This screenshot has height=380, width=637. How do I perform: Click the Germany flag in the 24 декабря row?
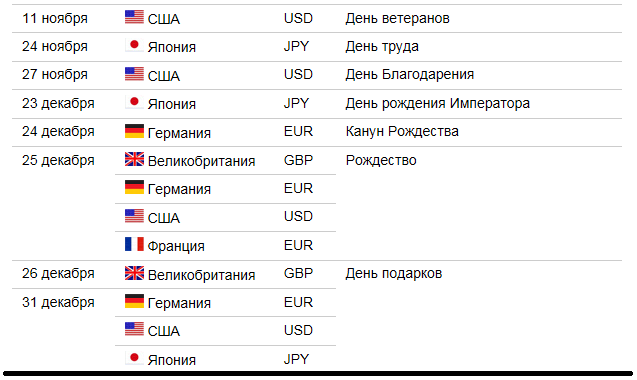(134, 131)
